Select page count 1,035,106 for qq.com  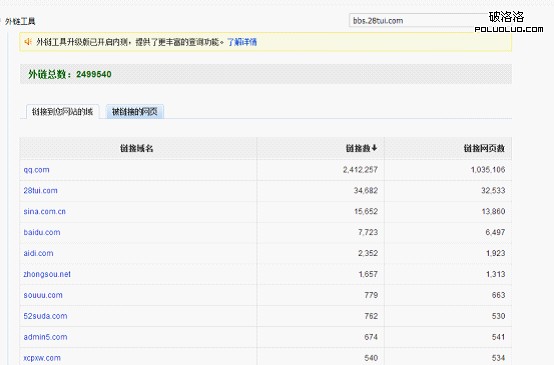pos(488,170)
